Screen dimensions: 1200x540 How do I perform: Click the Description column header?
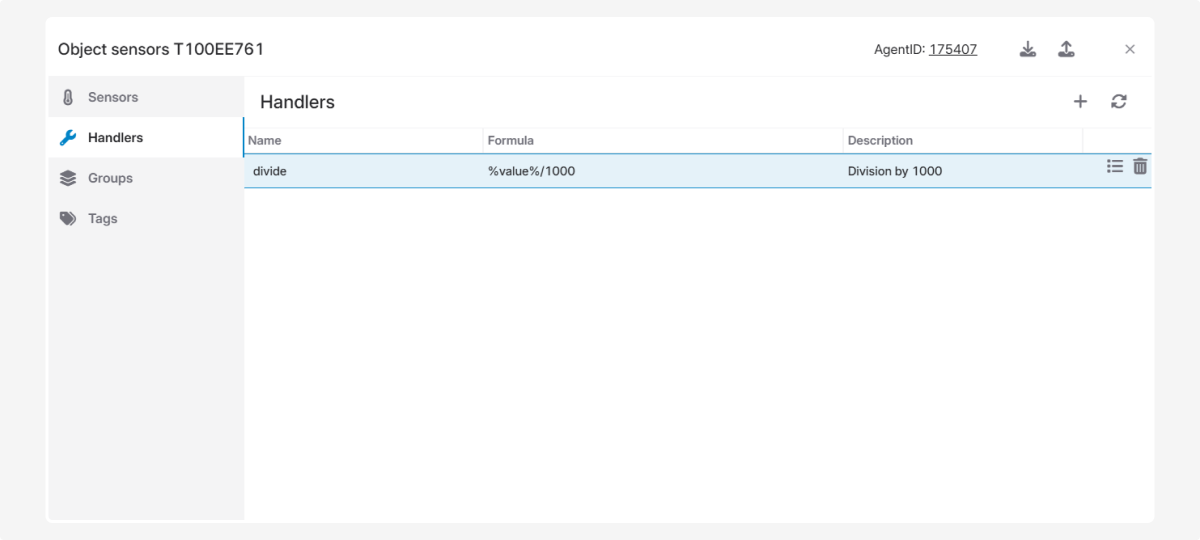(880, 141)
